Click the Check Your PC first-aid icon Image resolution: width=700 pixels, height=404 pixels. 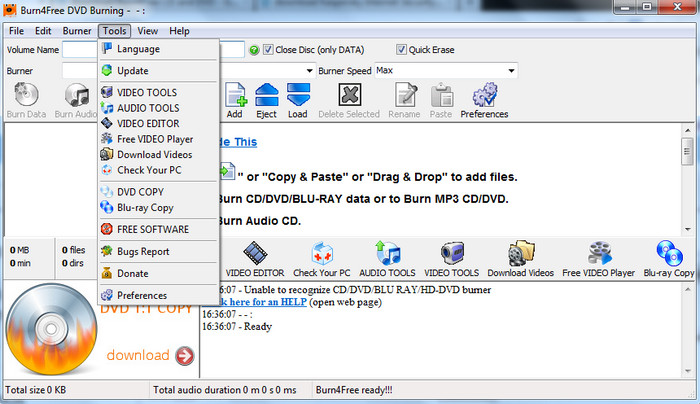322,254
